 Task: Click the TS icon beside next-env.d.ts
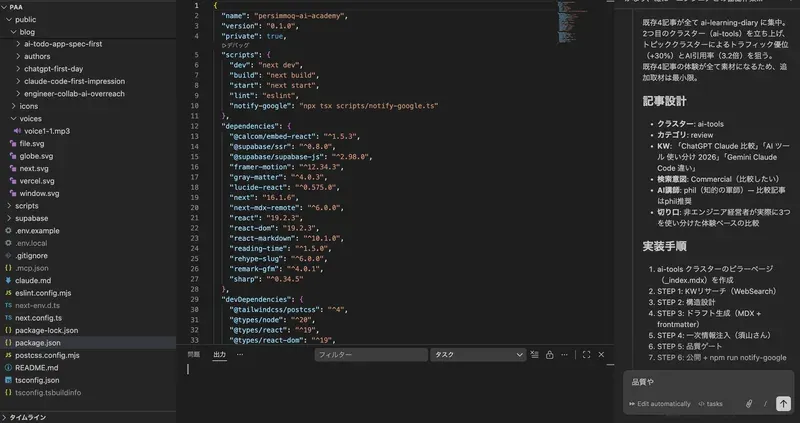[8, 306]
